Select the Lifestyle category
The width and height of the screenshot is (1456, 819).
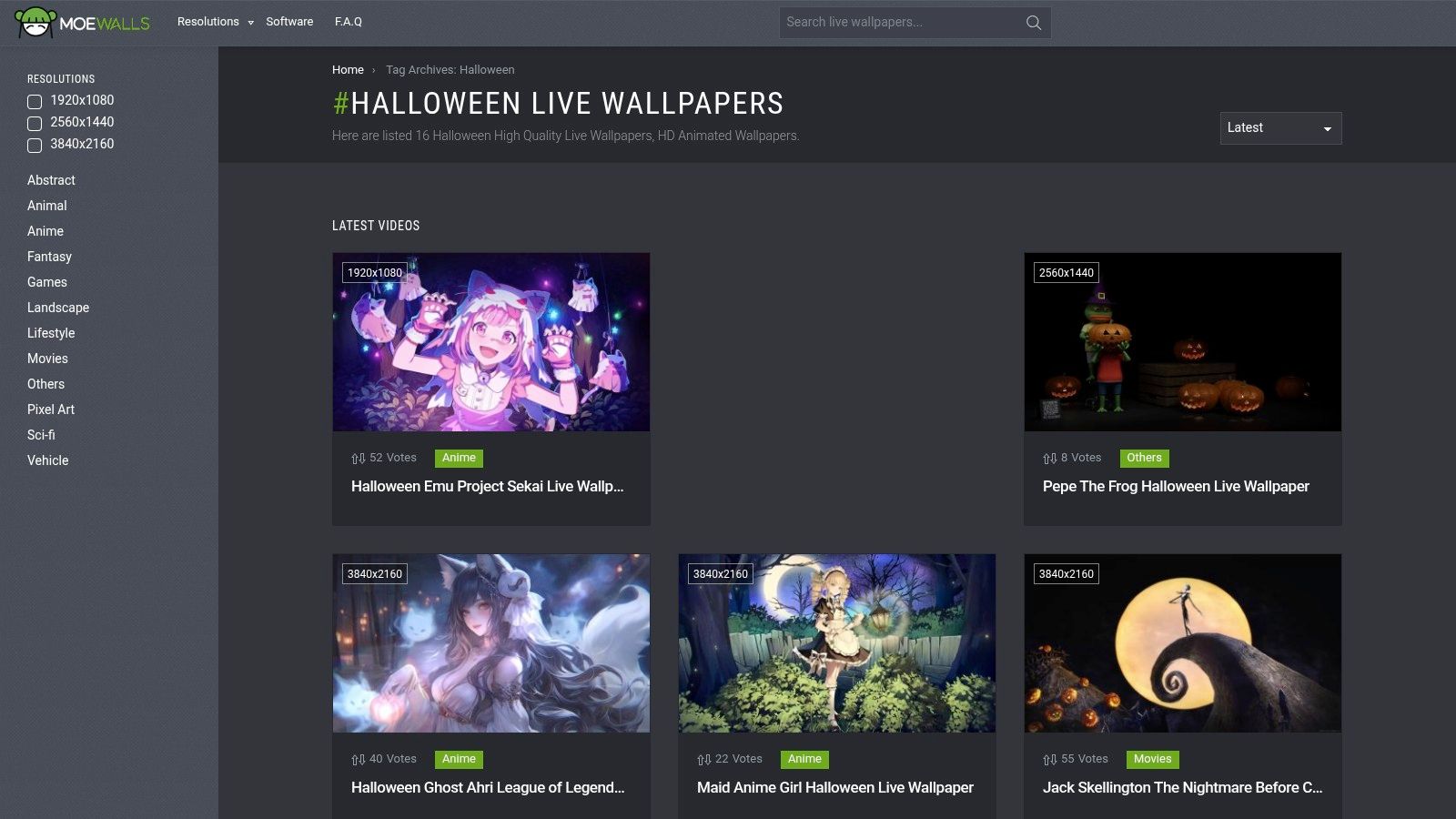point(51,333)
